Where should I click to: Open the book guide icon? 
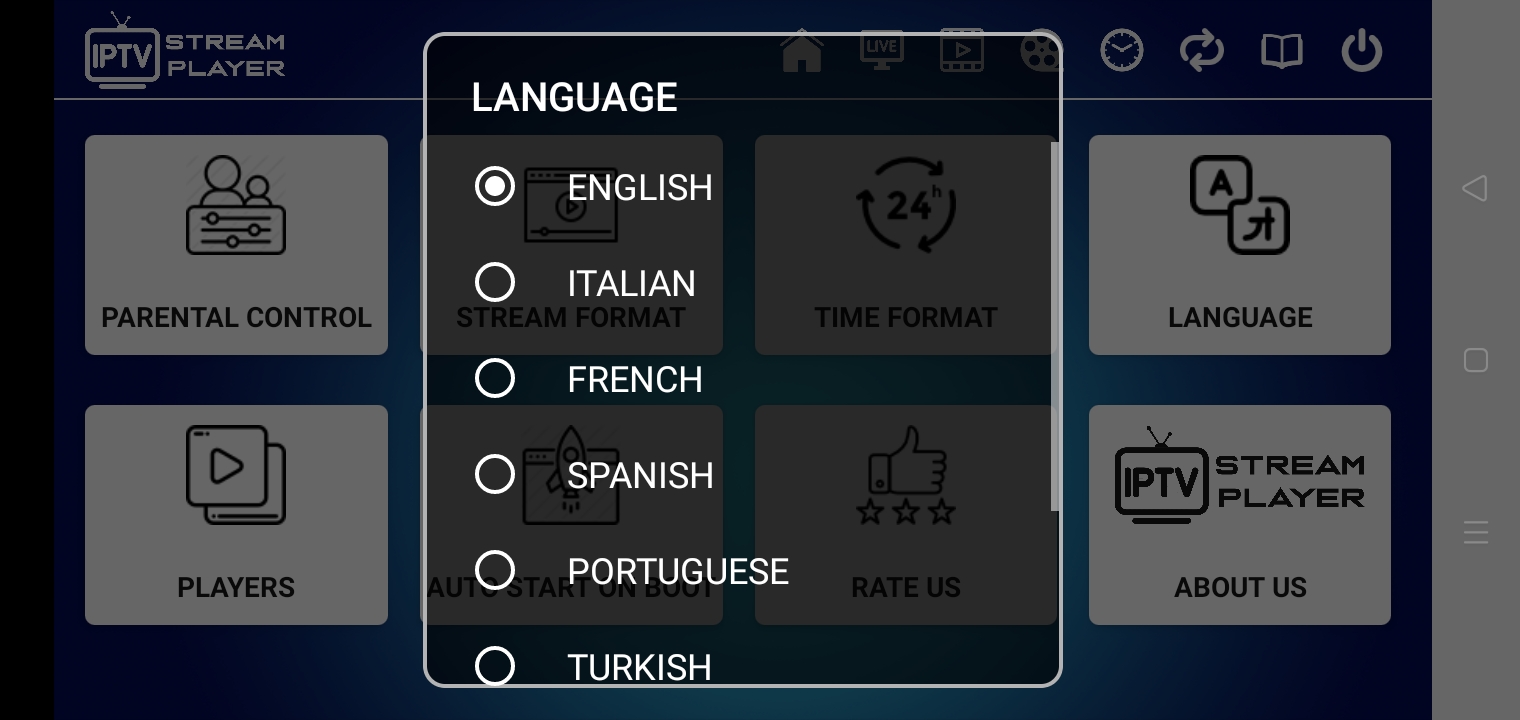(1281, 50)
